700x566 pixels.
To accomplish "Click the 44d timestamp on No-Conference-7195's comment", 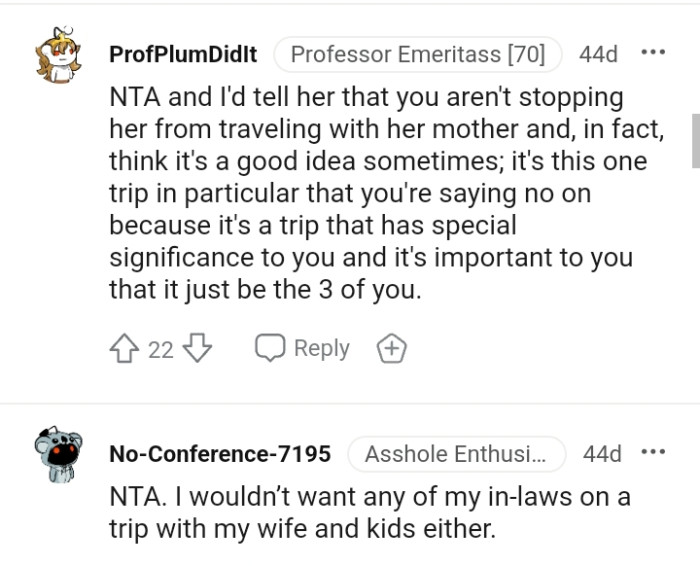I will (602, 454).
